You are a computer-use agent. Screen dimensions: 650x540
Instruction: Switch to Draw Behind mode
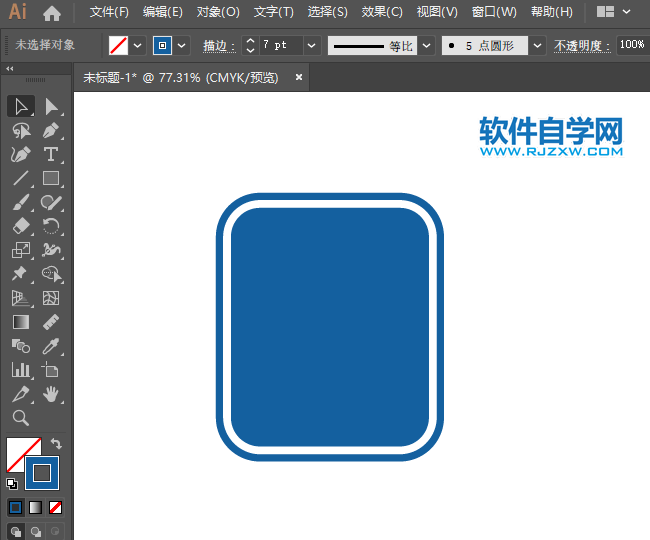pyautogui.click(x=37, y=531)
